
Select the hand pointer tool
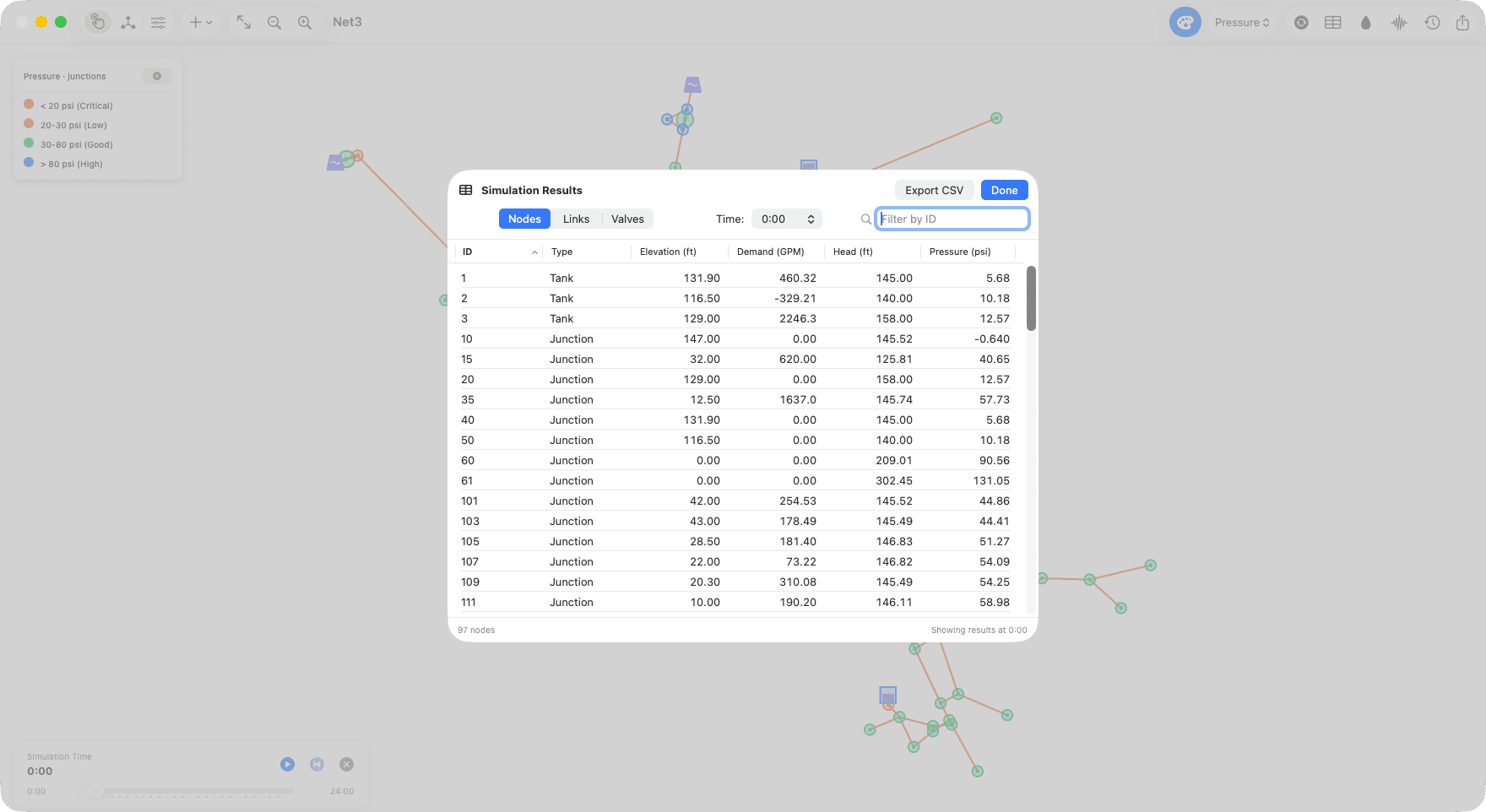point(98,22)
